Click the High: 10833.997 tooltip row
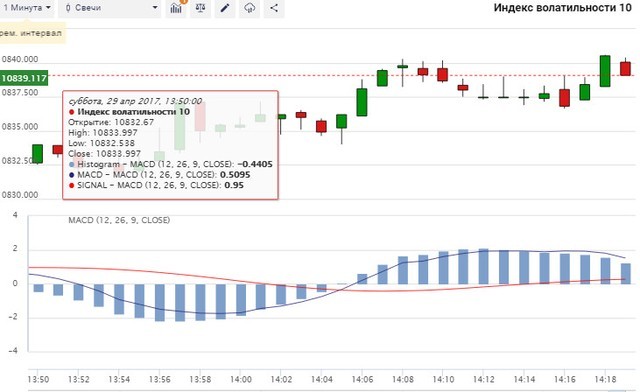 (103, 132)
